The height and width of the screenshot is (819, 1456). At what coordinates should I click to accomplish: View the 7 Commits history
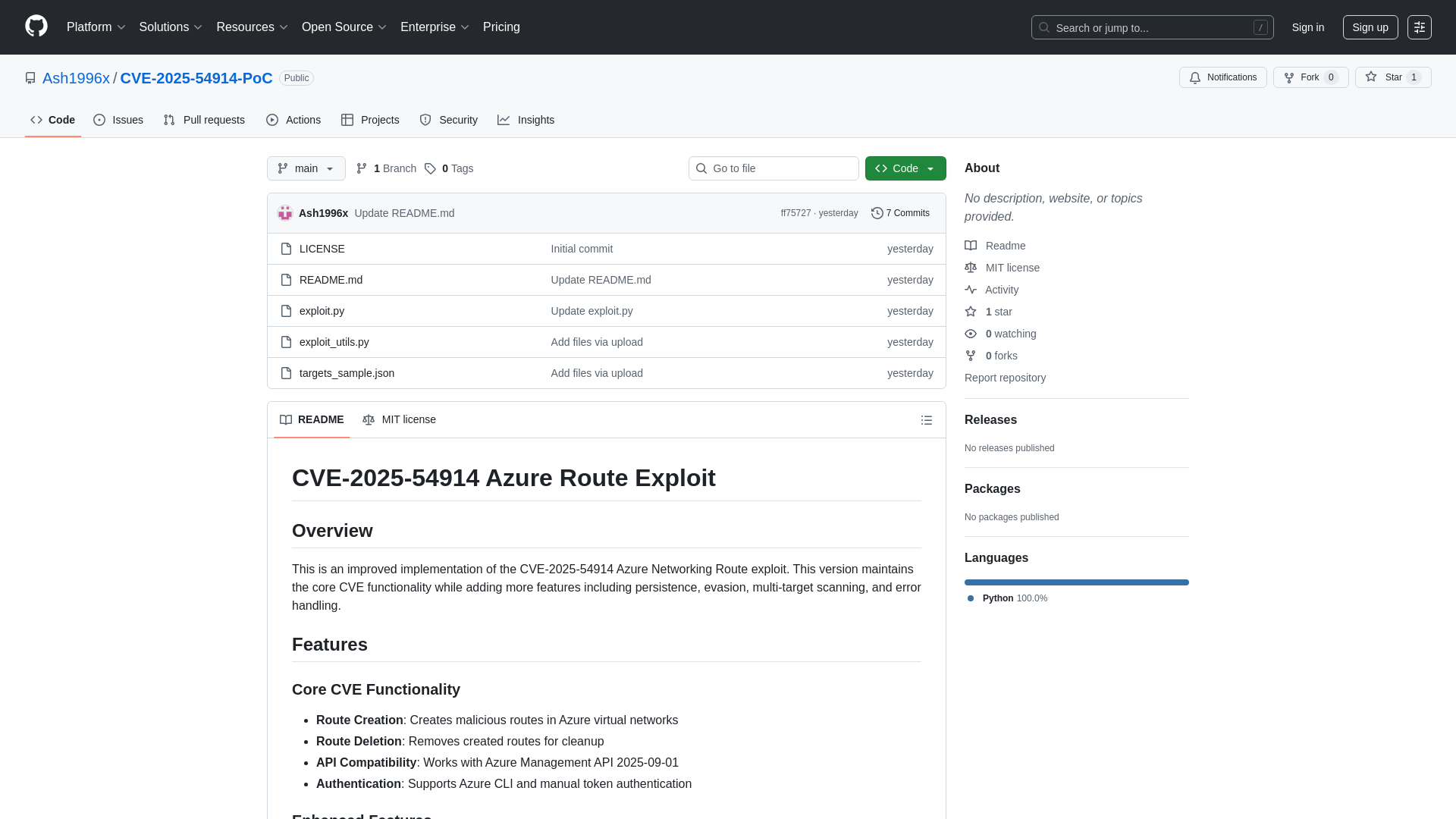(x=900, y=213)
